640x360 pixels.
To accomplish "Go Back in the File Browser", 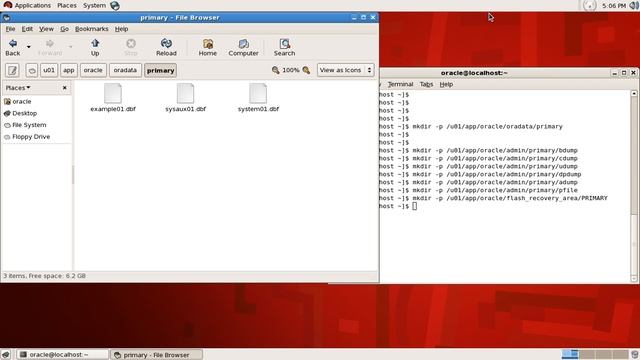I will [x=13, y=47].
